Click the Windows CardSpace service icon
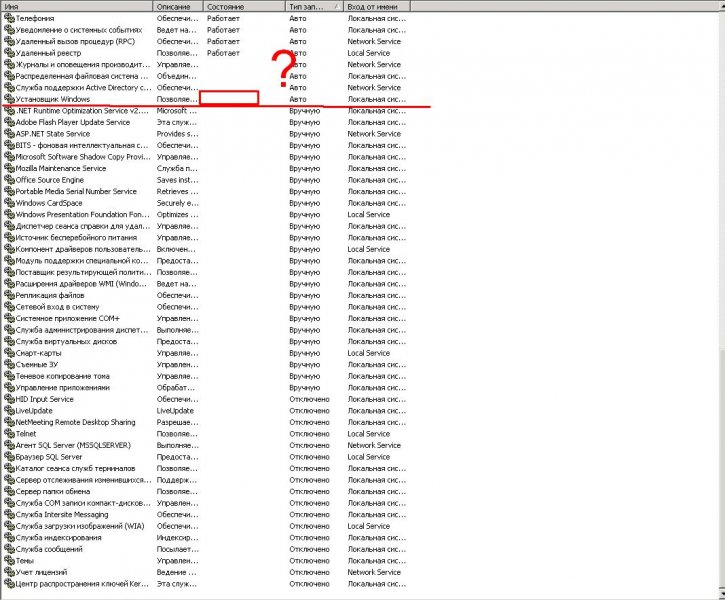The image size is (725, 600). click(8, 203)
